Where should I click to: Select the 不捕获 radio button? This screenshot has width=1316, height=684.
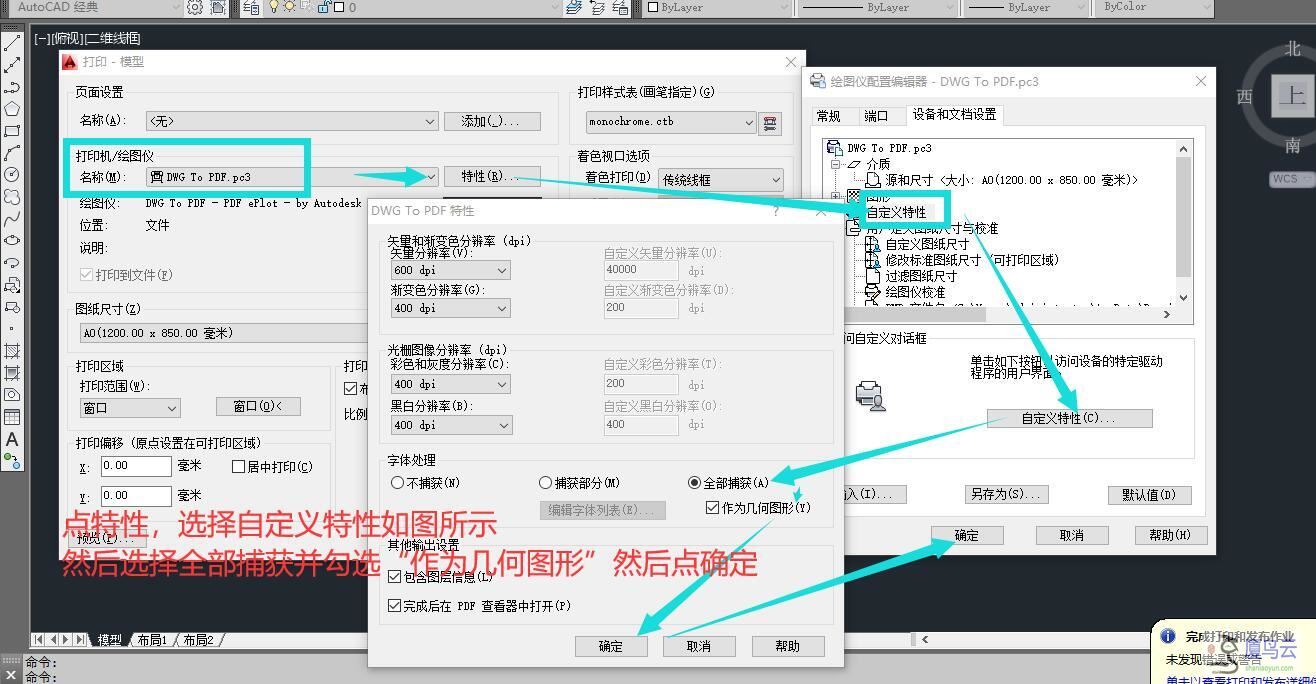click(398, 483)
